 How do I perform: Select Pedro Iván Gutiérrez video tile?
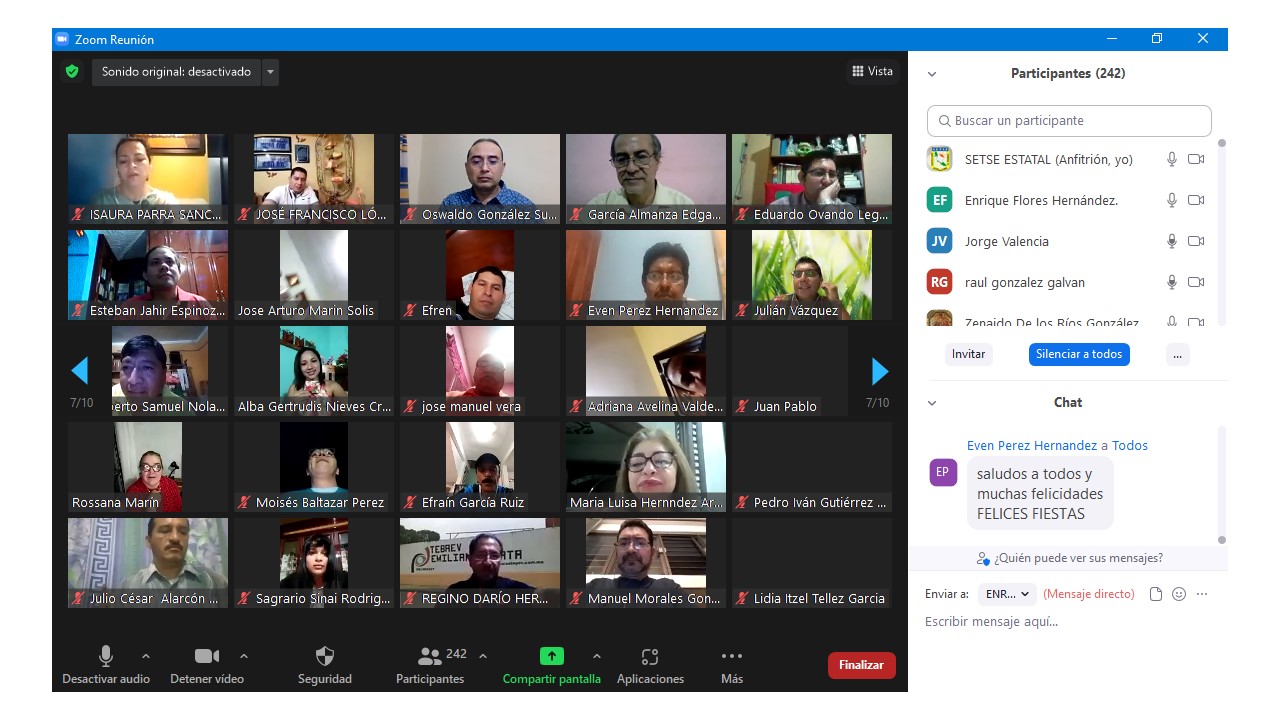[812, 467]
